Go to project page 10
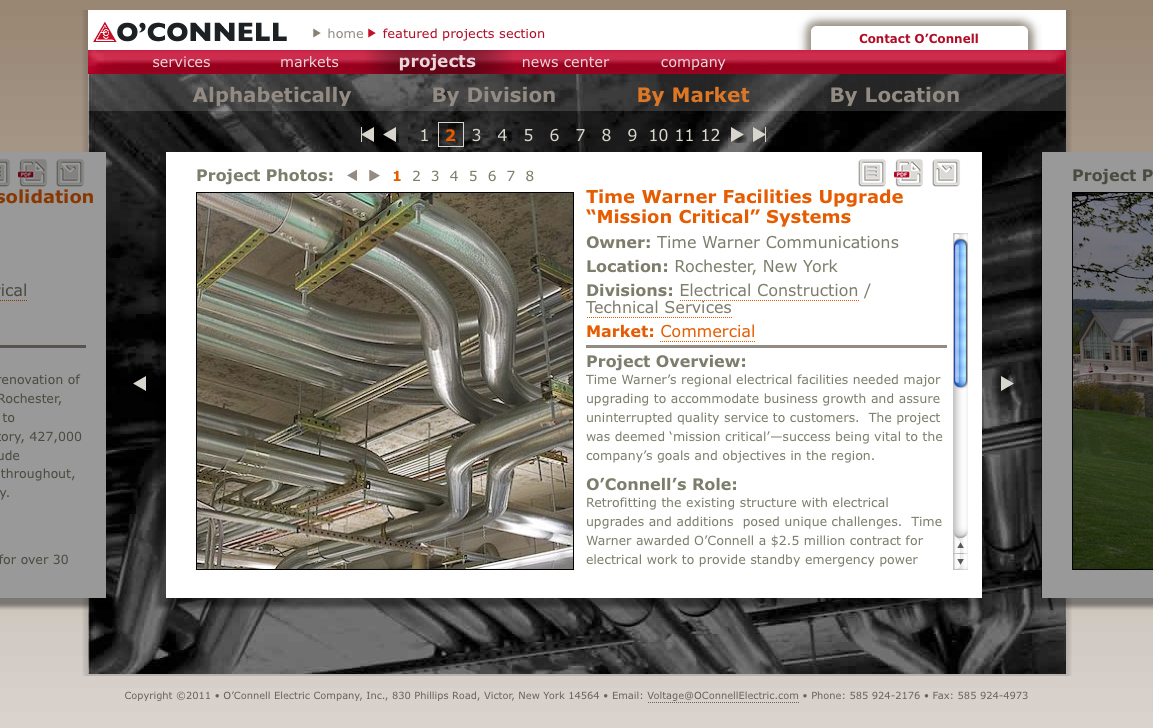The width and height of the screenshot is (1153, 728). point(658,135)
